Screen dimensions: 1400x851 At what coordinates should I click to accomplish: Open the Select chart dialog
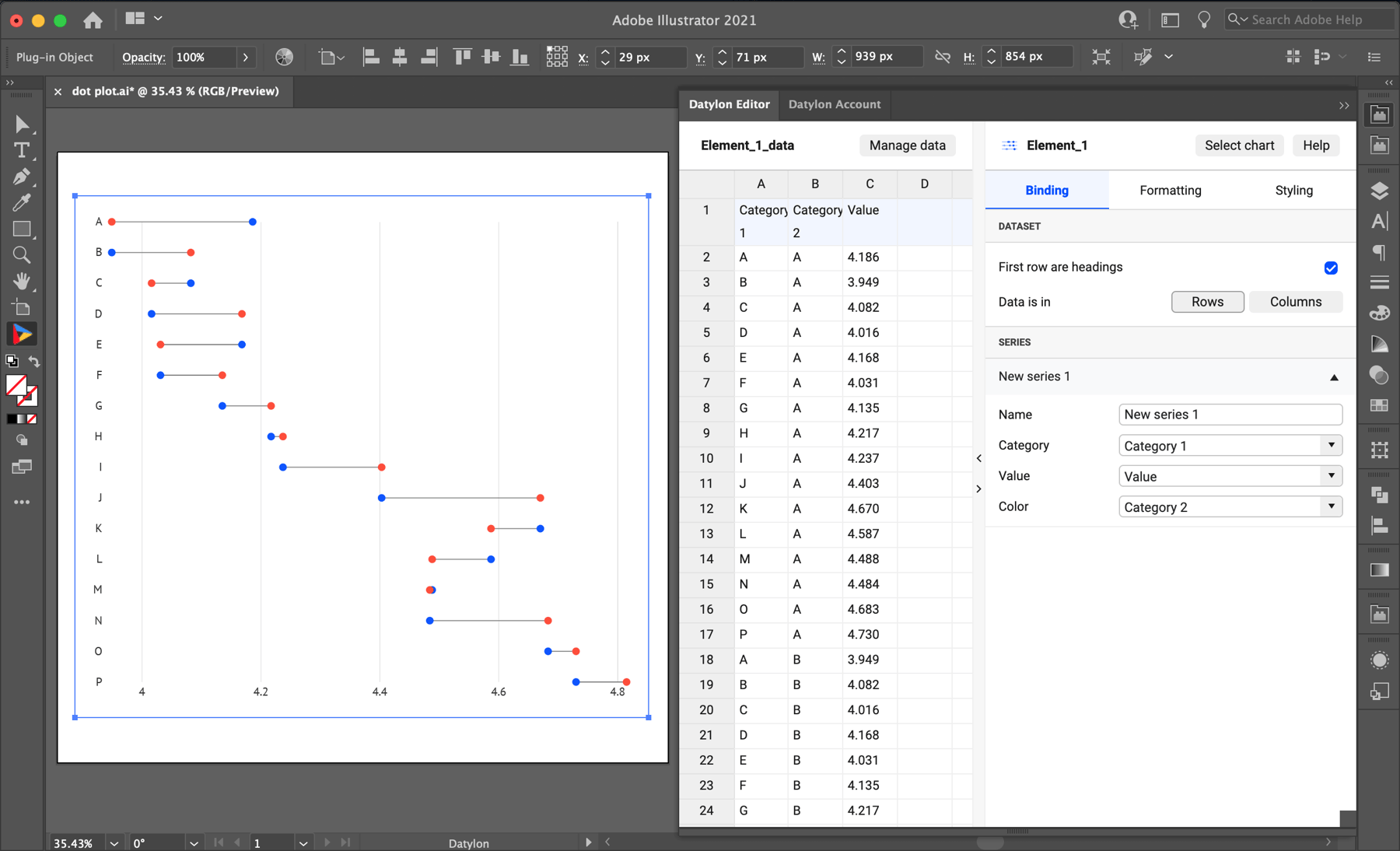(x=1239, y=145)
